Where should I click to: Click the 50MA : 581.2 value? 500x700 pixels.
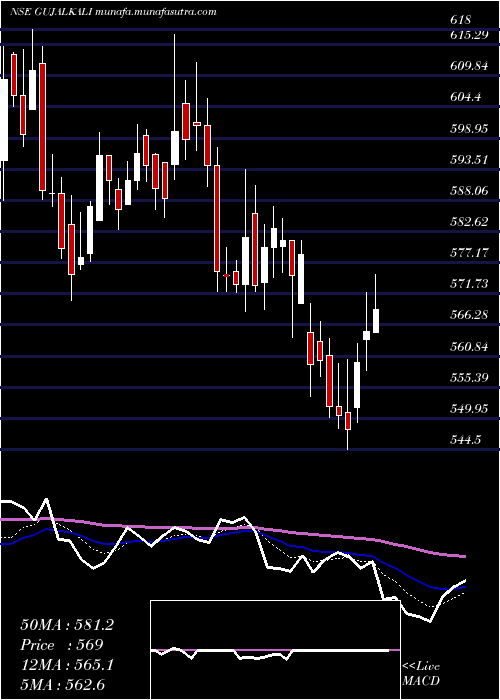point(67,625)
